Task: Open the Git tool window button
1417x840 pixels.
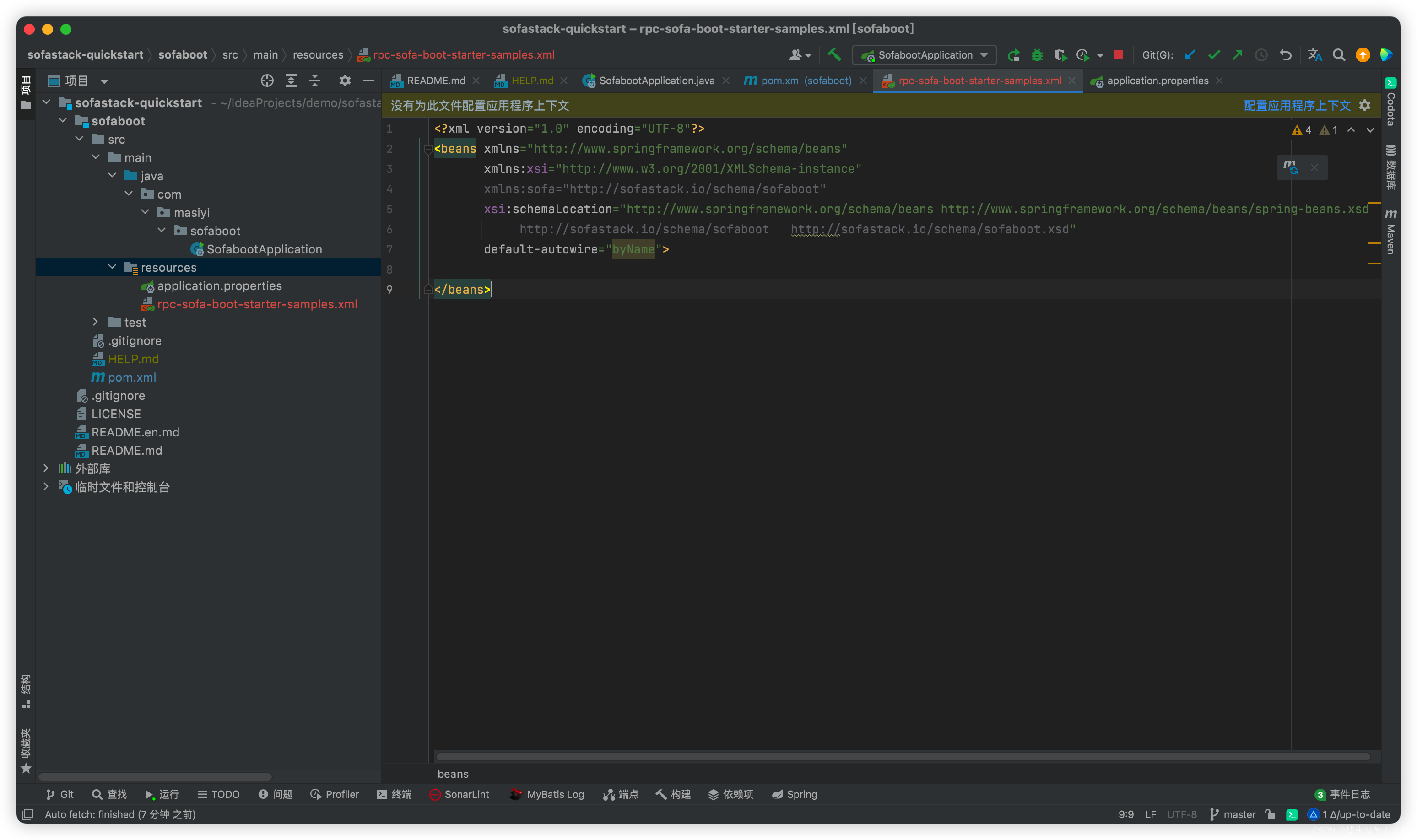Action: coord(59,794)
